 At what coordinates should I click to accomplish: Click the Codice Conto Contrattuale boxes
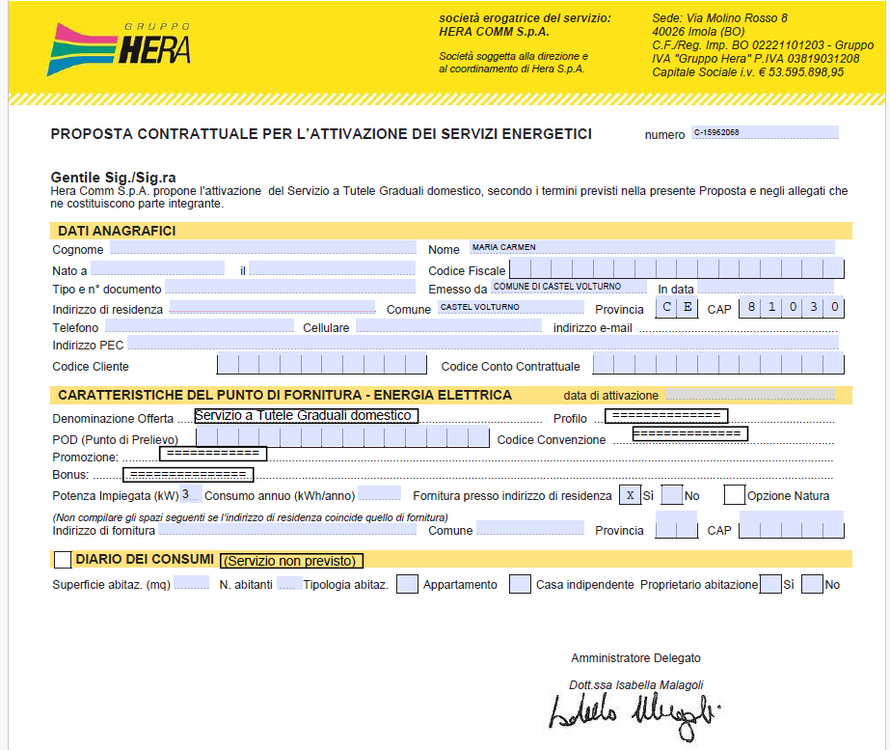tap(719, 363)
